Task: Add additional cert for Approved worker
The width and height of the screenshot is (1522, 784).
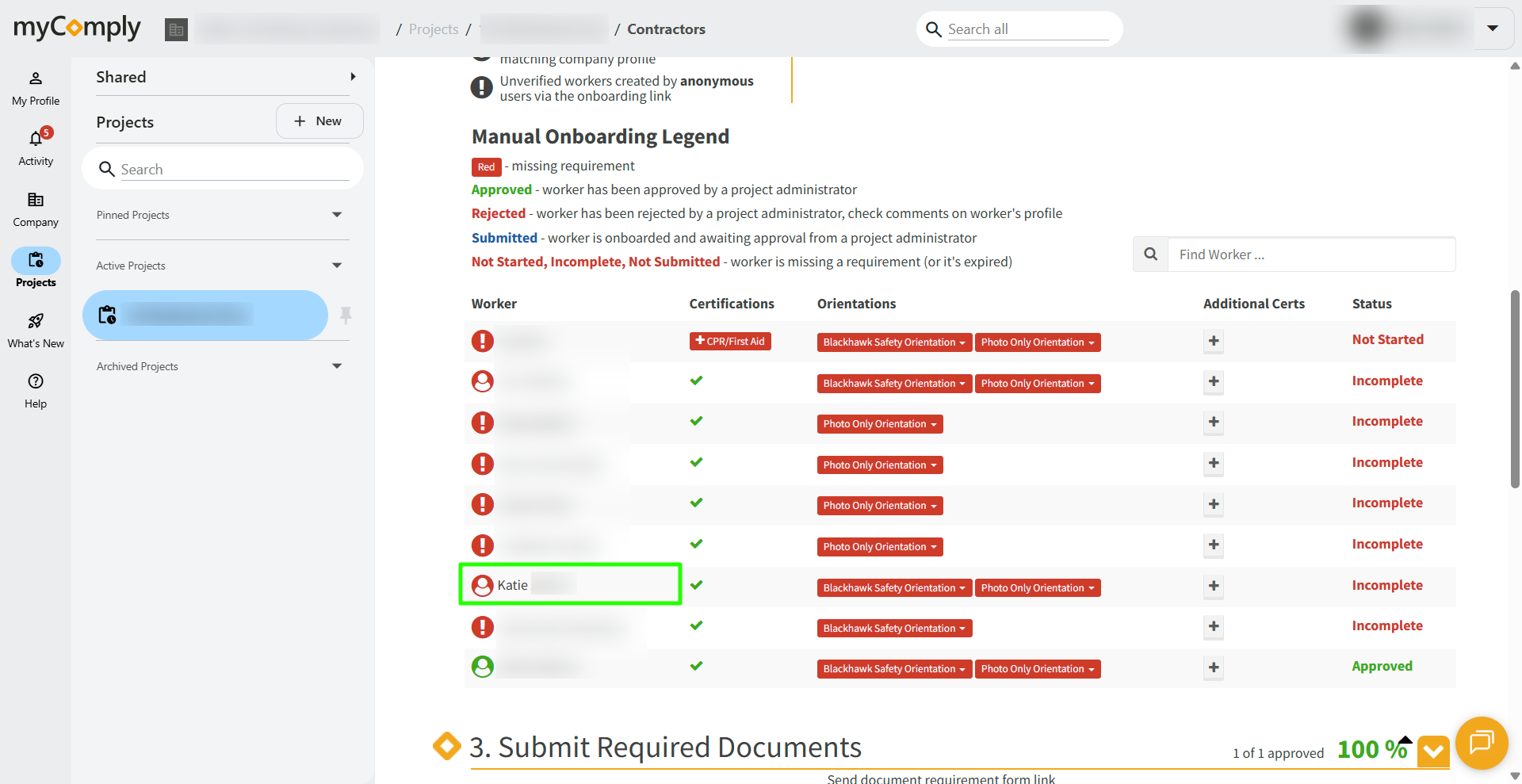Action: coord(1214,667)
